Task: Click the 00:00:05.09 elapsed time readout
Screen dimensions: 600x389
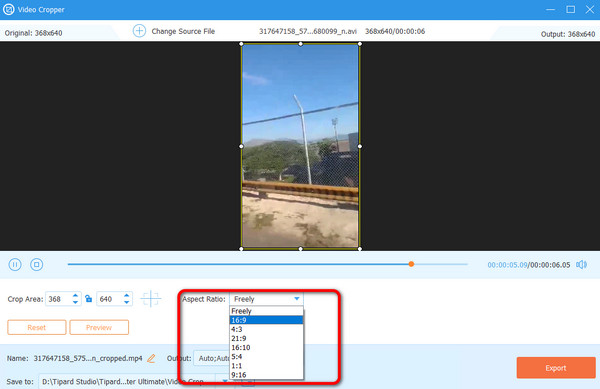Action: tap(507, 265)
